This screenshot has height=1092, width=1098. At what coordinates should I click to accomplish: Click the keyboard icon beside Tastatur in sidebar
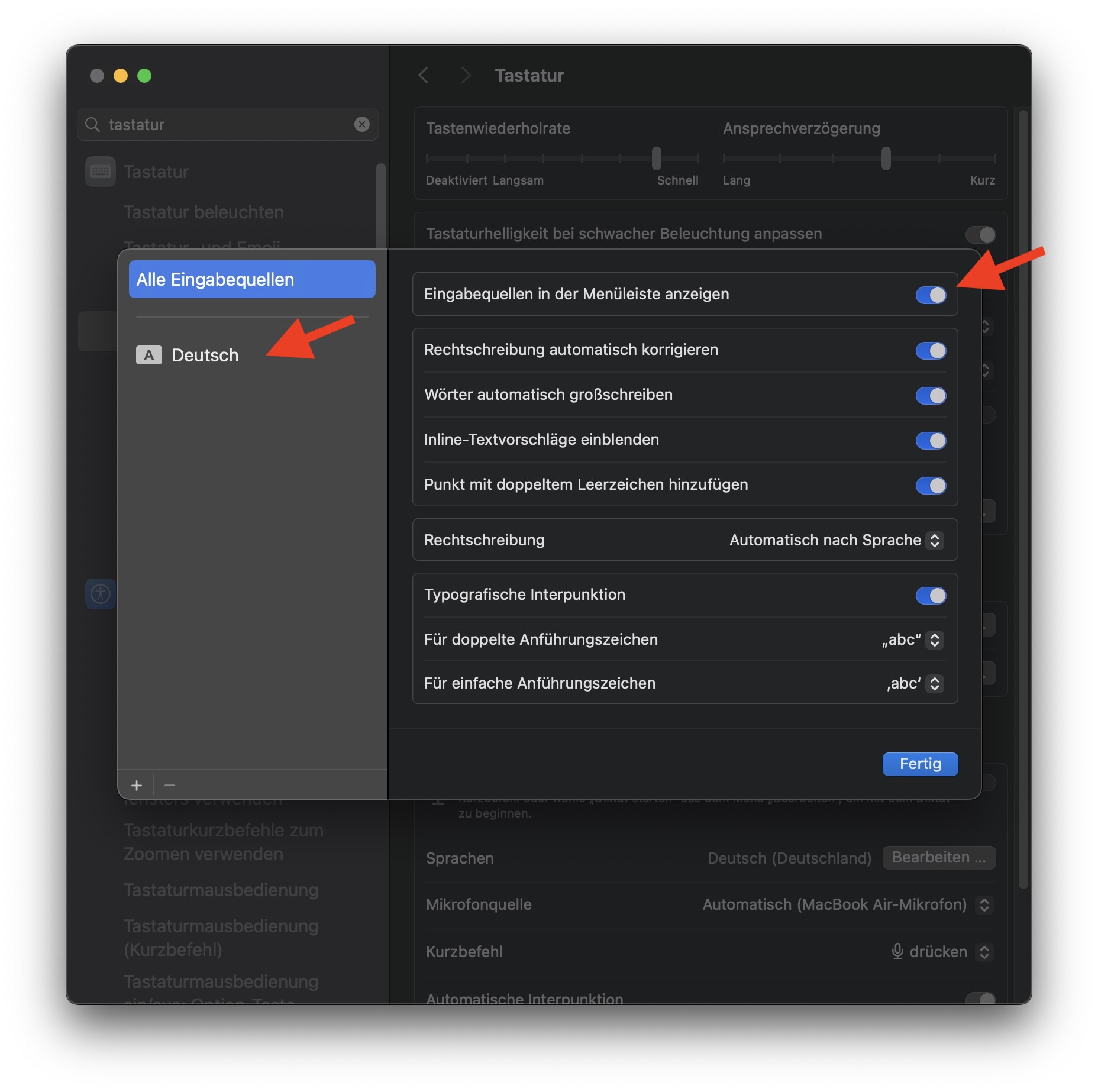tap(101, 172)
